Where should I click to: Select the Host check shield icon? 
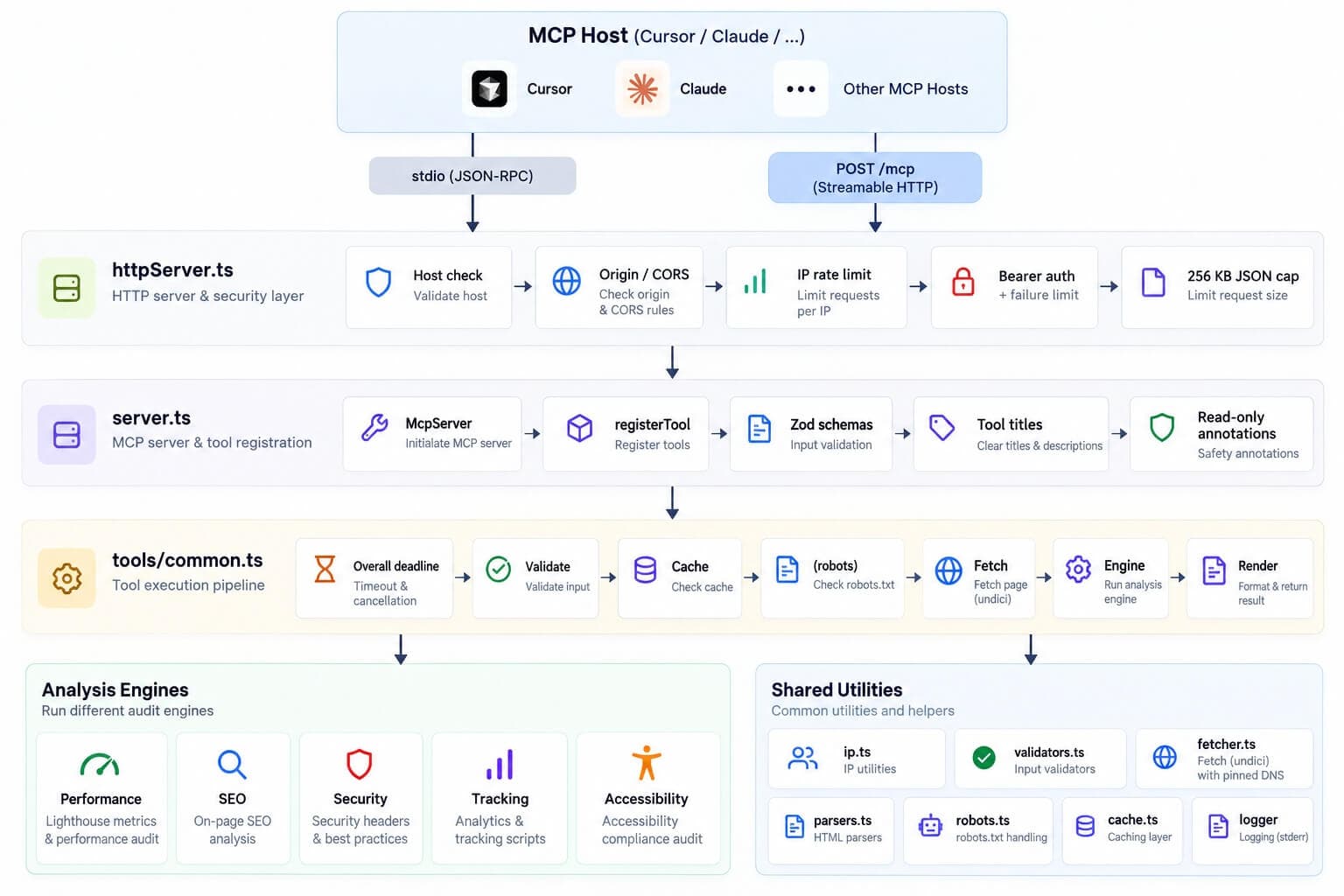click(x=378, y=283)
